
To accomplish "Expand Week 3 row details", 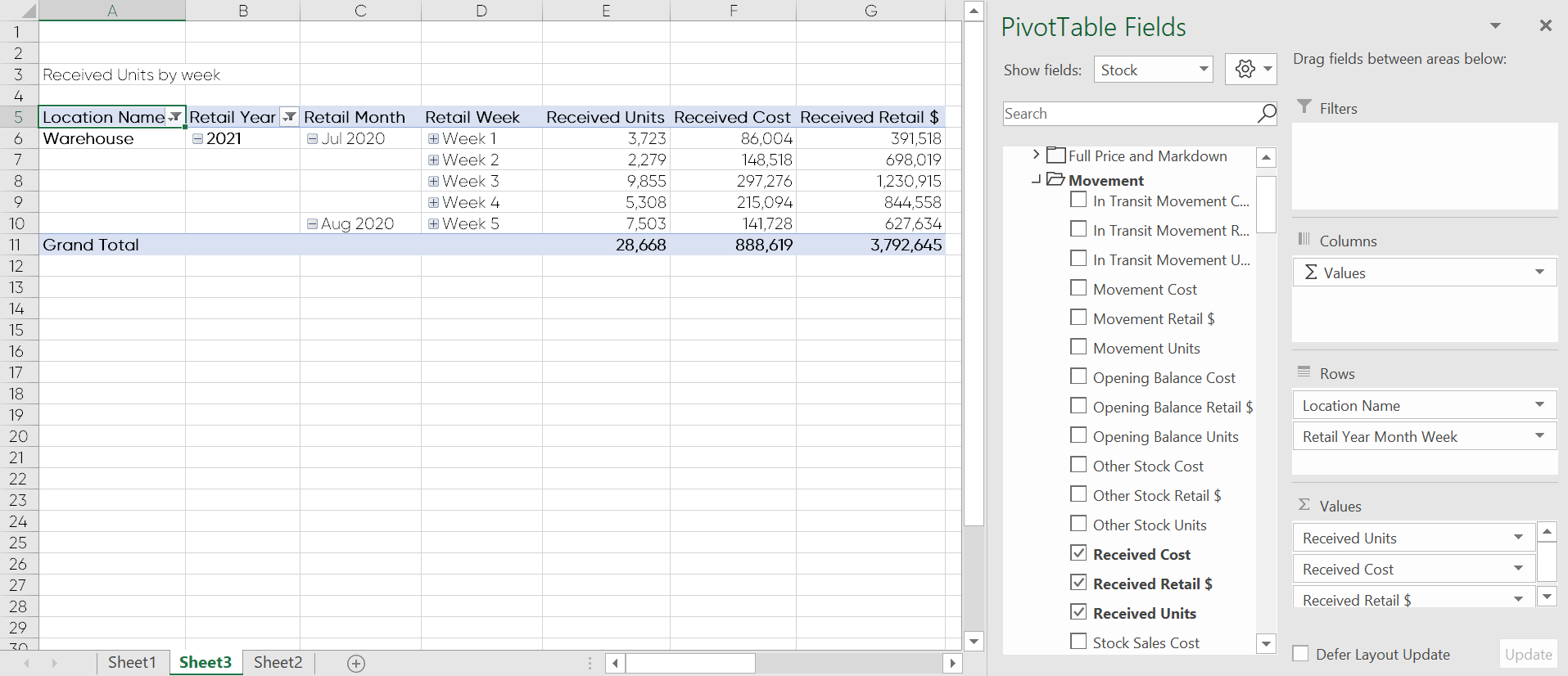I will [433, 182].
